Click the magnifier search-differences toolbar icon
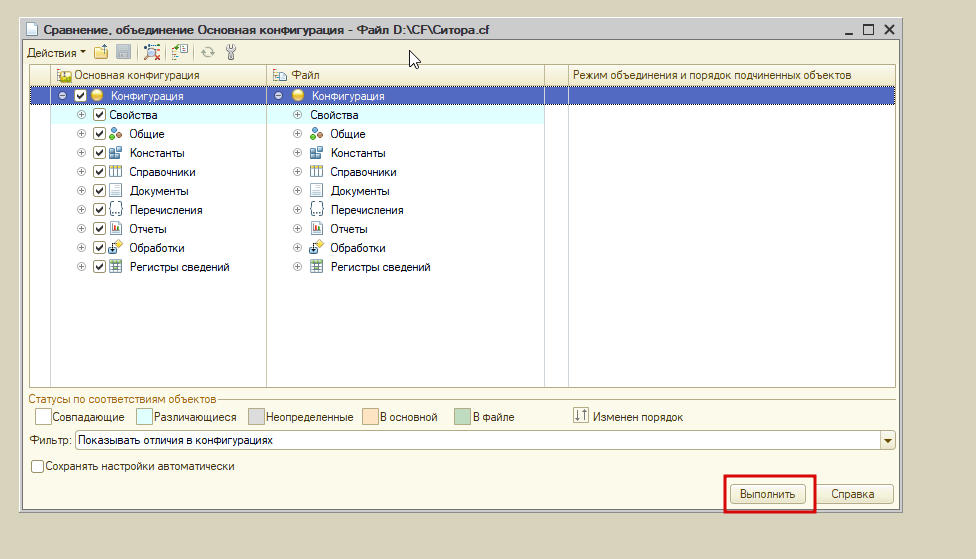Screen dimensions: 976x559 152,52
